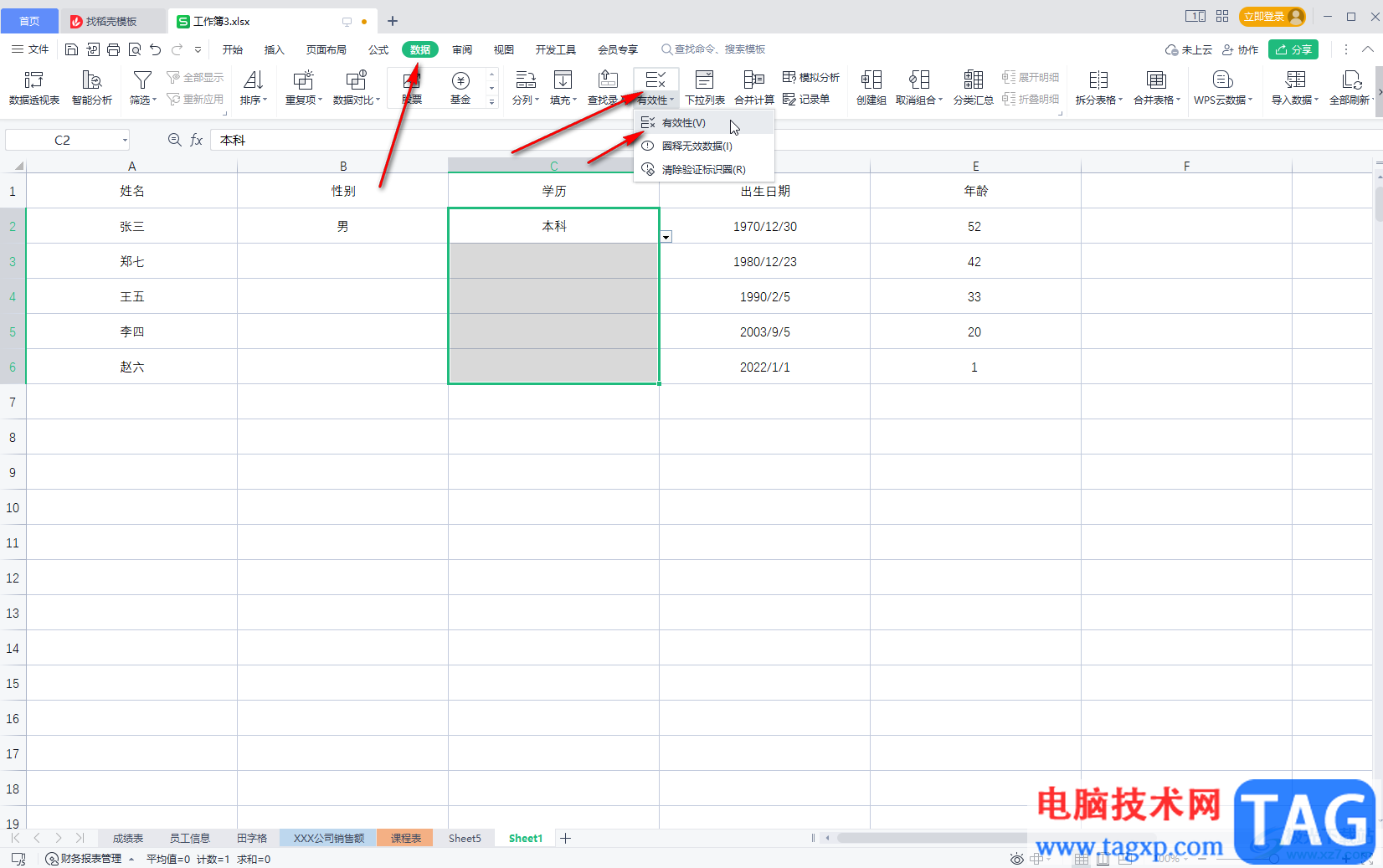1383x868 pixels.
Task: Switch to the 插入 ribbon tab
Action: 275,50
